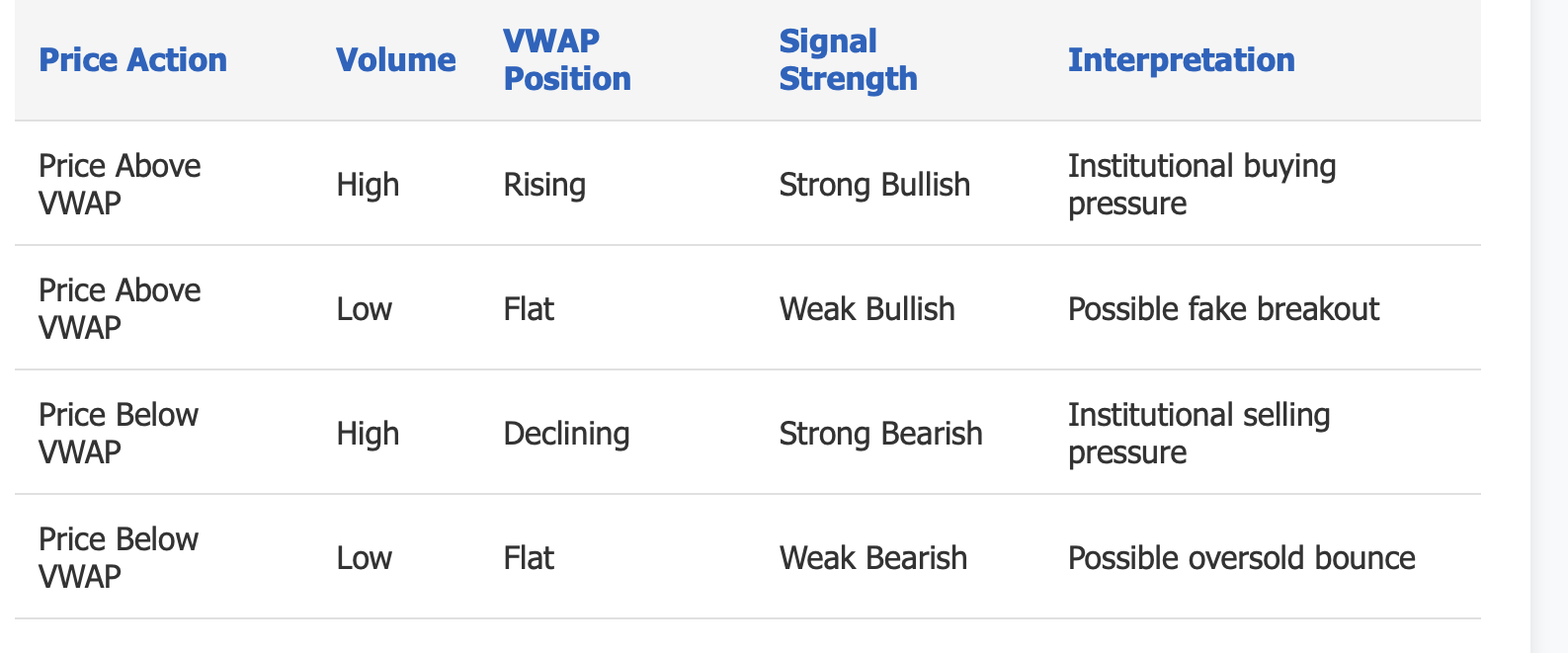Click the vertical scrollbar track at right

[x=1549, y=326]
